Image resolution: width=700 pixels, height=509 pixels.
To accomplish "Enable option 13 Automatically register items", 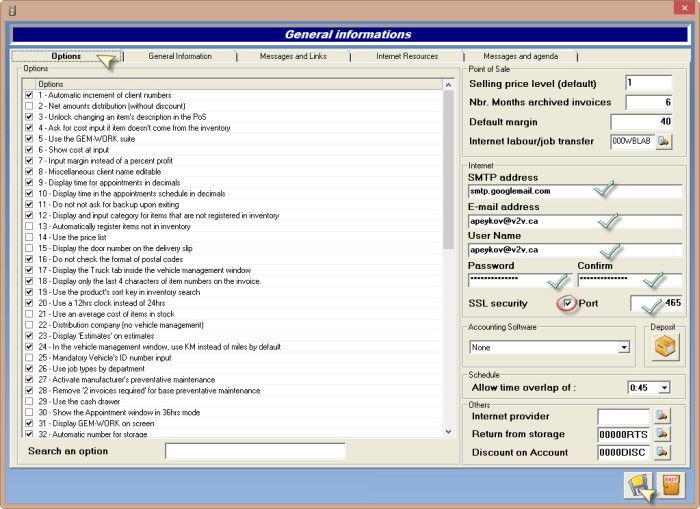I will tap(29, 226).
